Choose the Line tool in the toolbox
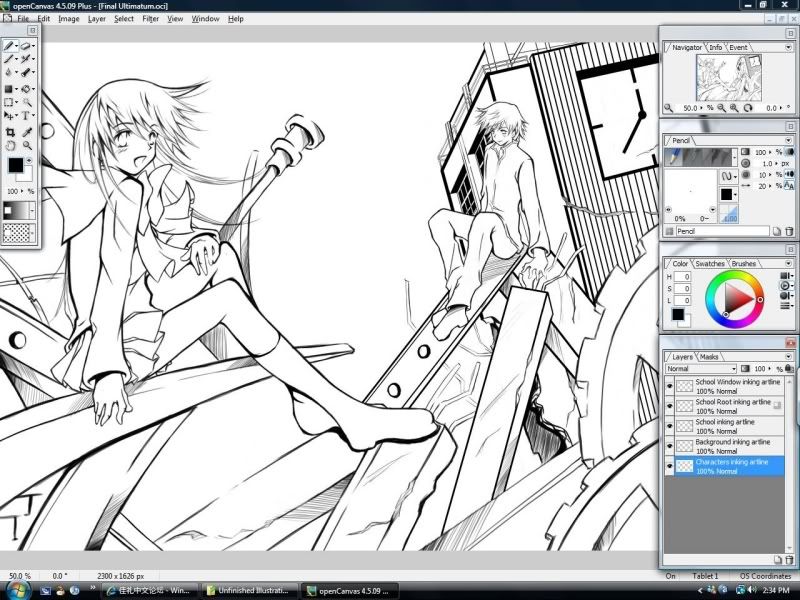Viewport: 800px width, 600px height. pos(9,59)
